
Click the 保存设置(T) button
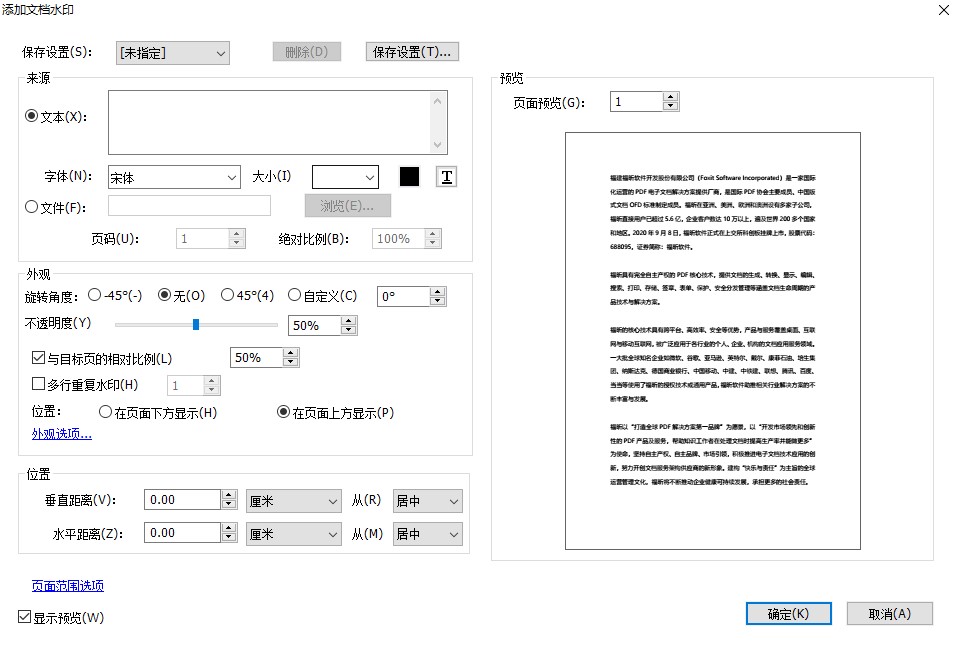coord(412,52)
